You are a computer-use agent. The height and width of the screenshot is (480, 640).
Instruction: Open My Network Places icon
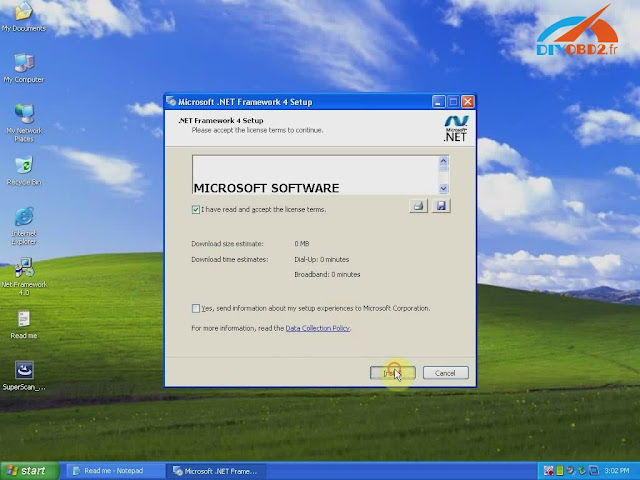point(24,123)
